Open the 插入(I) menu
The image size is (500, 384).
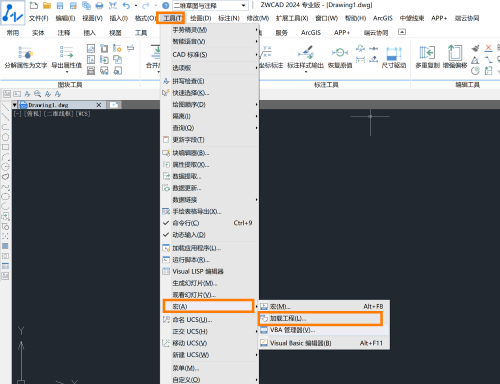(119, 18)
